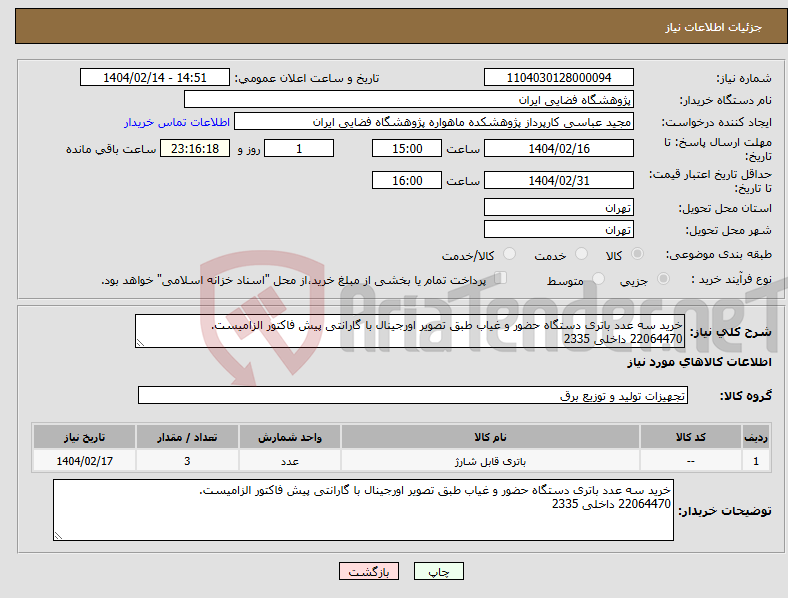Image resolution: width=788 pixels, height=598 pixels.
Task: Click the response deadline date 1404/02/16
Action: 558,148
